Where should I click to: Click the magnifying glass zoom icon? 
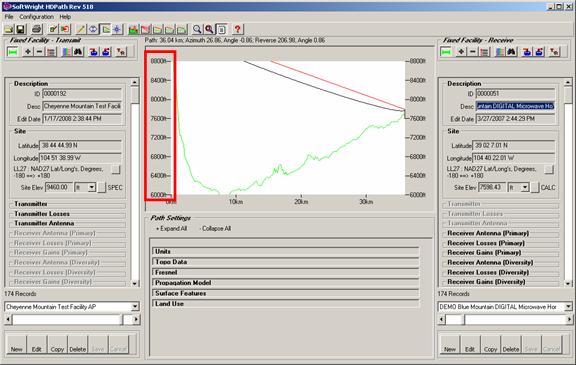click(x=197, y=29)
